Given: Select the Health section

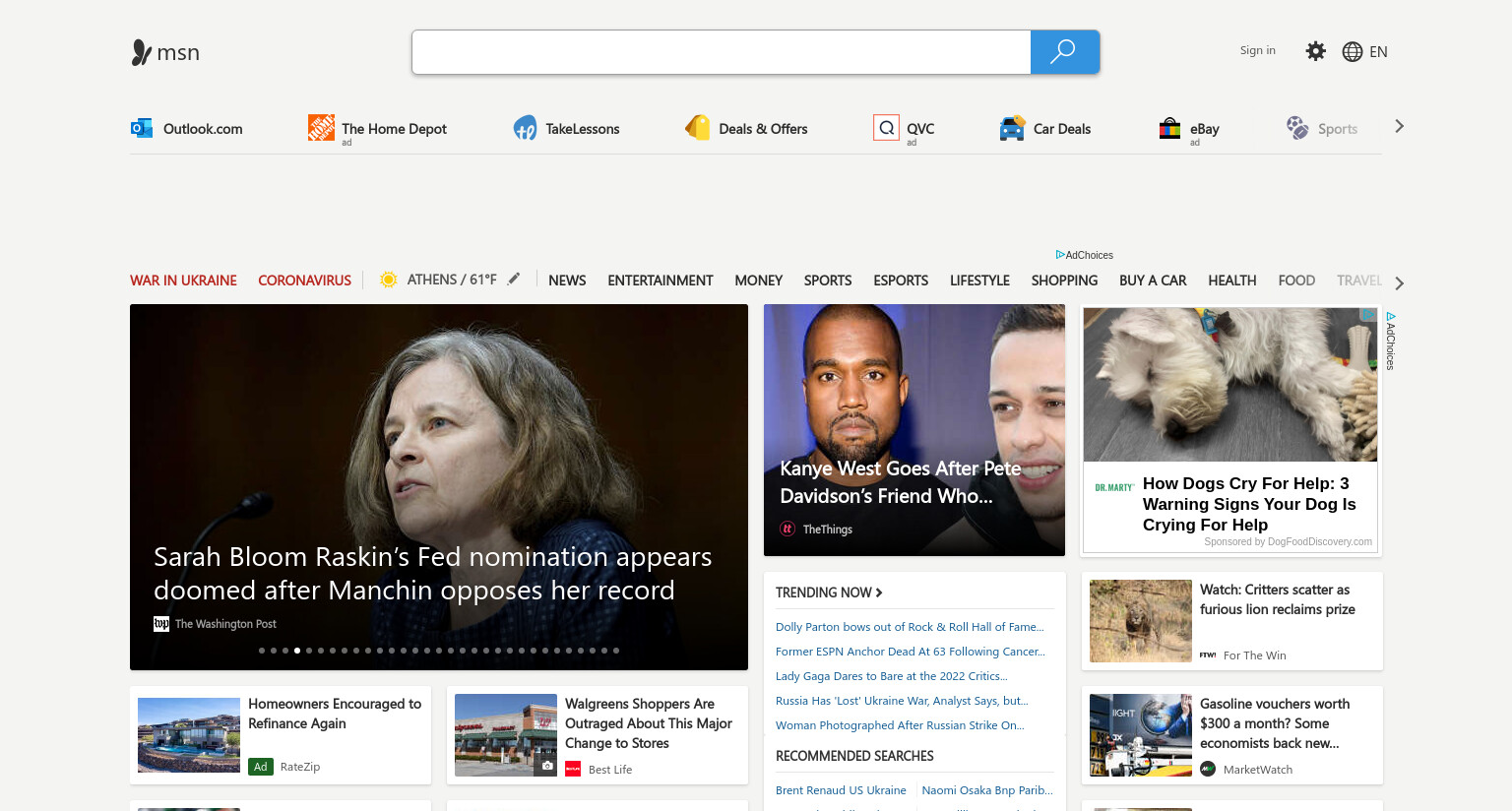Looking at the screenshot, I should click(1232, 281).
